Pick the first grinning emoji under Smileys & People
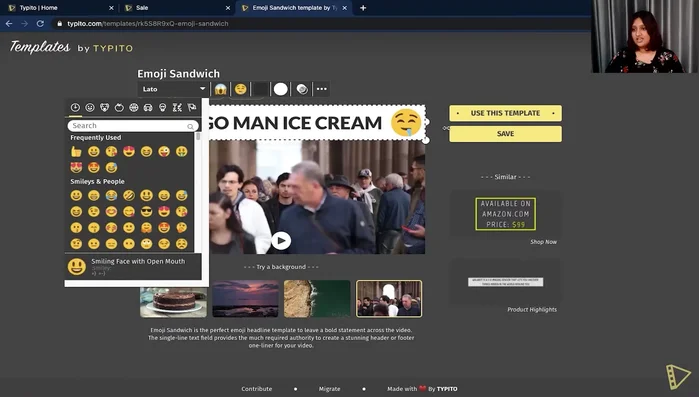The height and width of the screenshot is (397, 699). coord(76,195)
